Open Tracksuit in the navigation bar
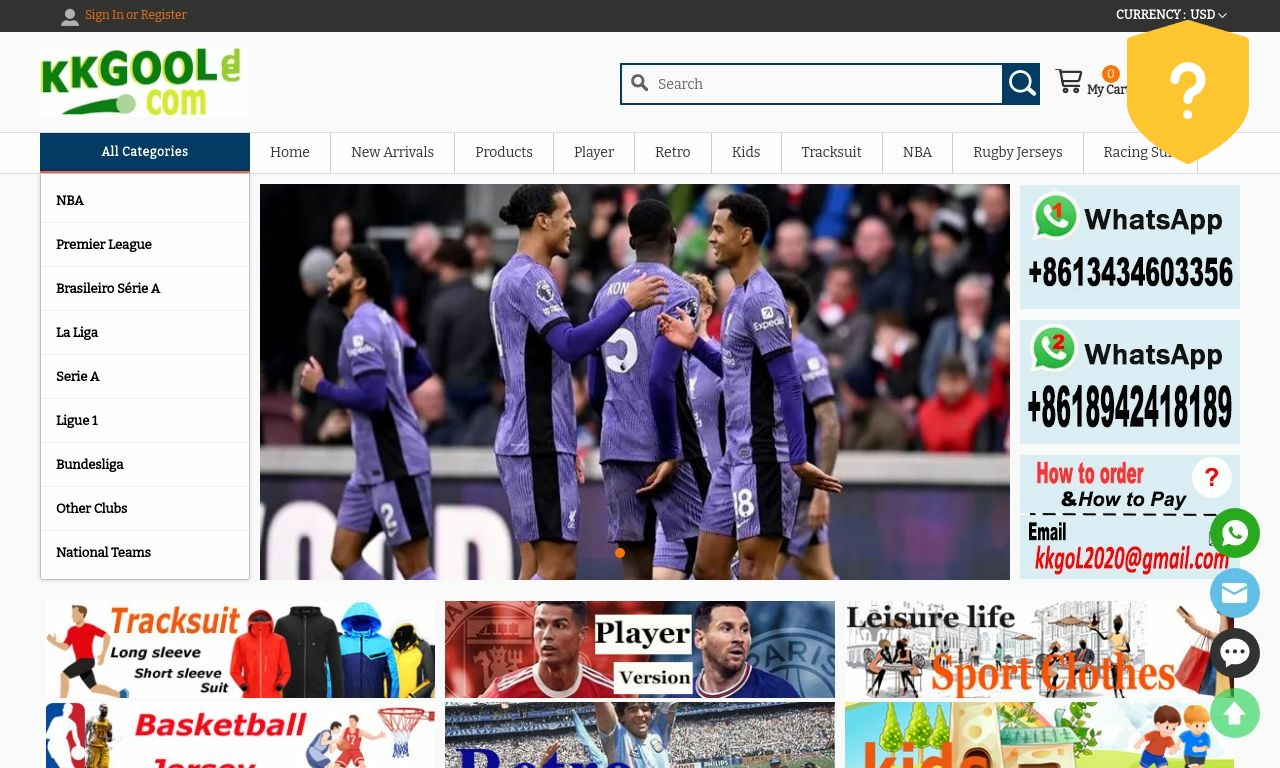1280x768 pixels. (x=831, y=153)
